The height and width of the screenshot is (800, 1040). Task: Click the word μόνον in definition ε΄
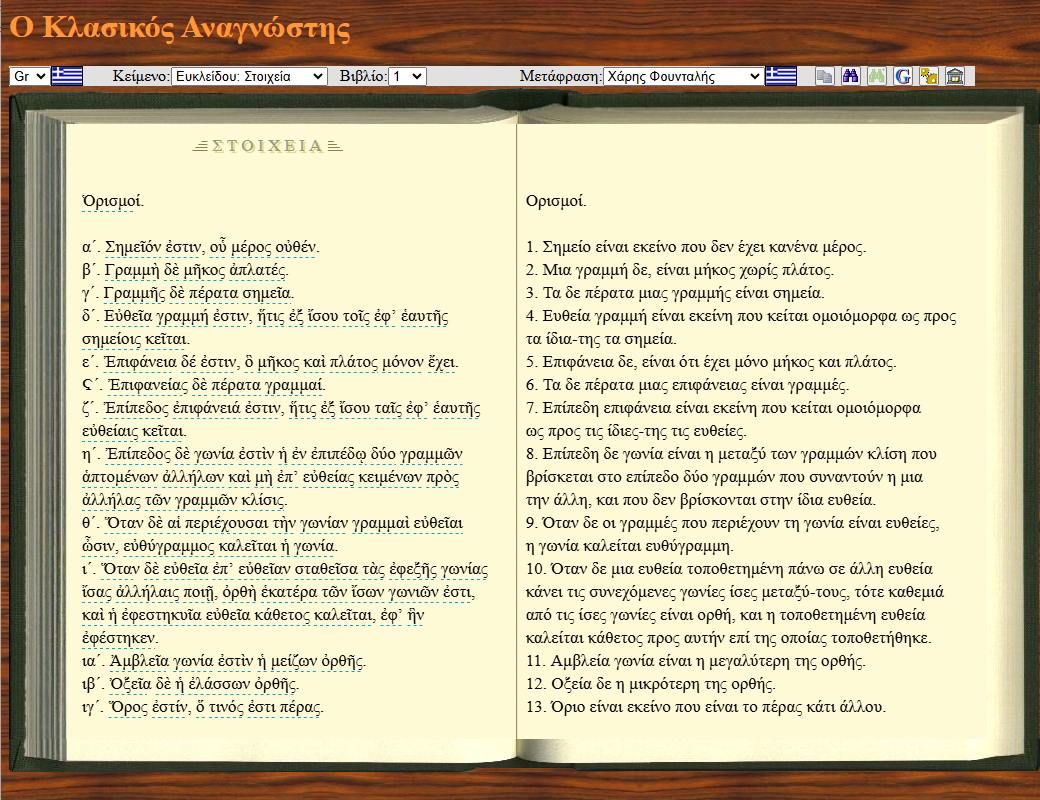403,362
